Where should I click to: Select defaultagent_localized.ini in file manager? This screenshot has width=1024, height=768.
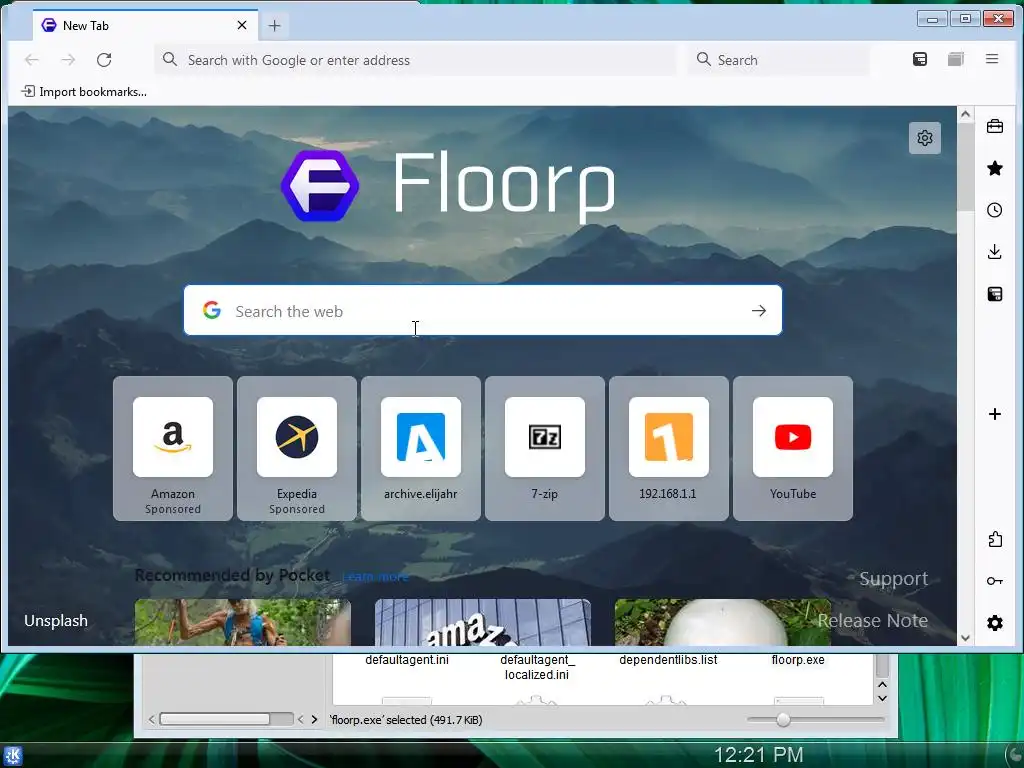click(537, 667)
